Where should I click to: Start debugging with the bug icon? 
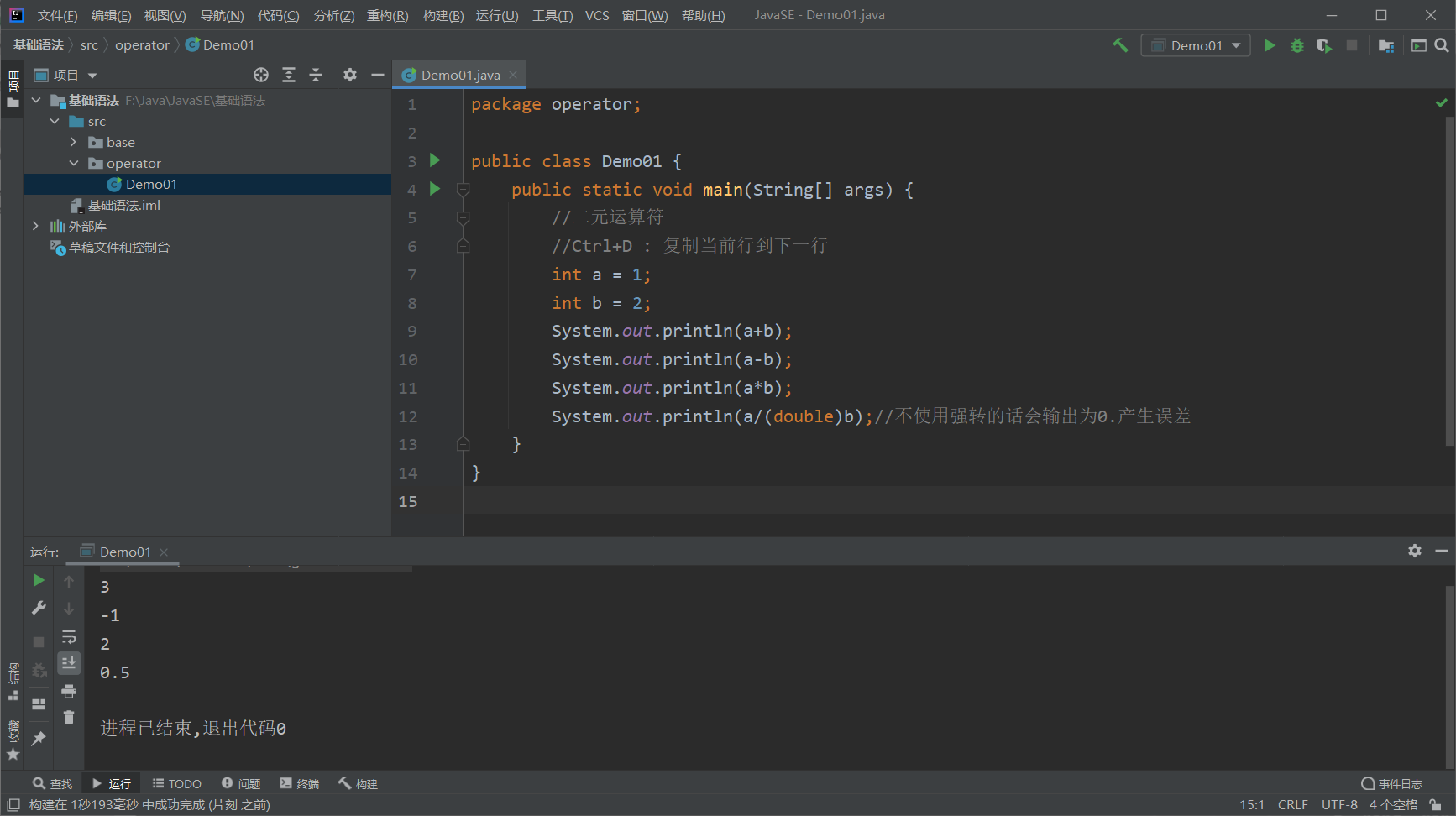(x=1297, y=45)
